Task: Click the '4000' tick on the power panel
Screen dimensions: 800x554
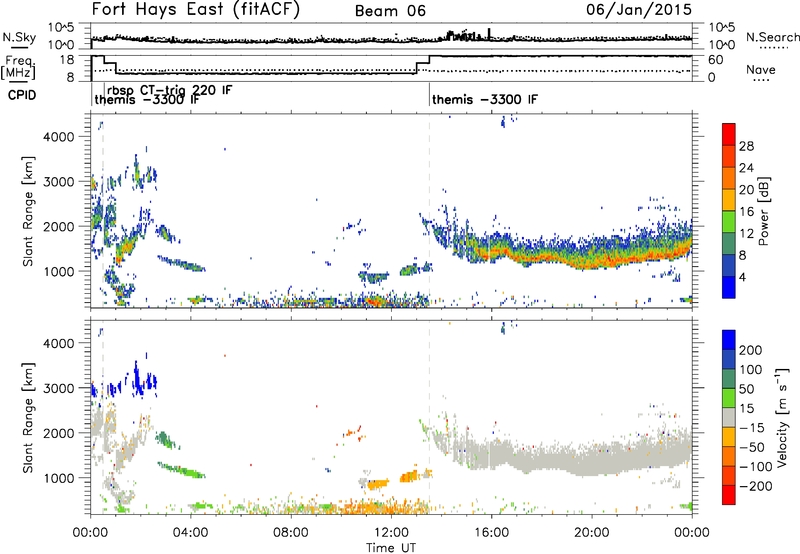Action: tap(59, 137)
